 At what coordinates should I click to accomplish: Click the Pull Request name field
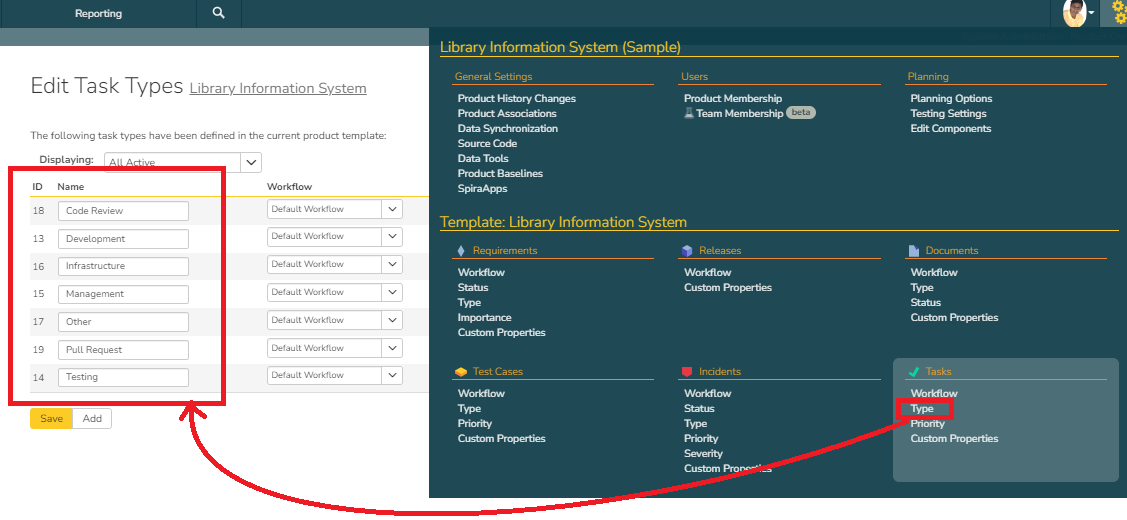(x=123, y=350)
